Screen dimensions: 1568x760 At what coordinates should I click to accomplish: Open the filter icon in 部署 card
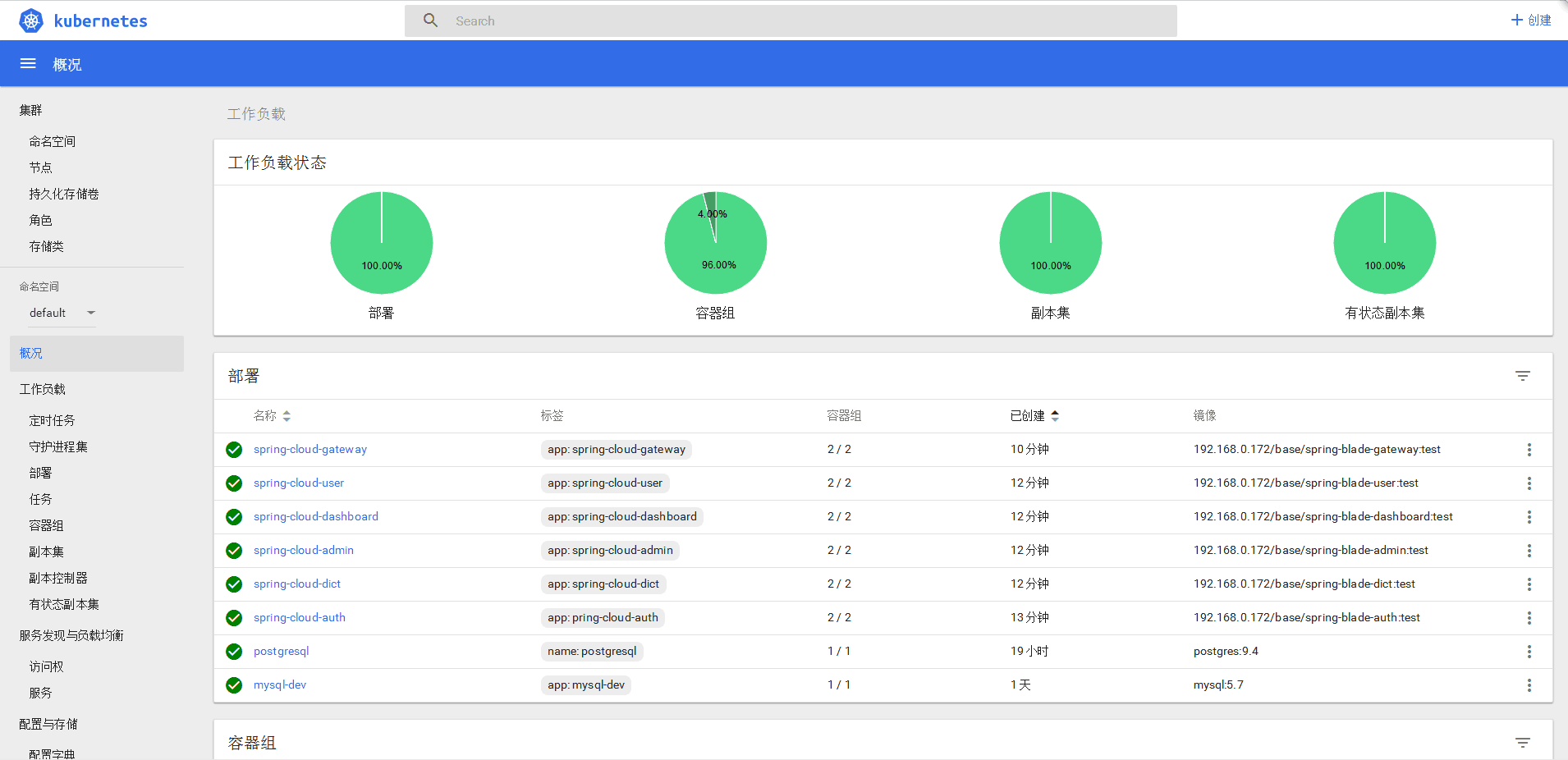[1522, 376]
